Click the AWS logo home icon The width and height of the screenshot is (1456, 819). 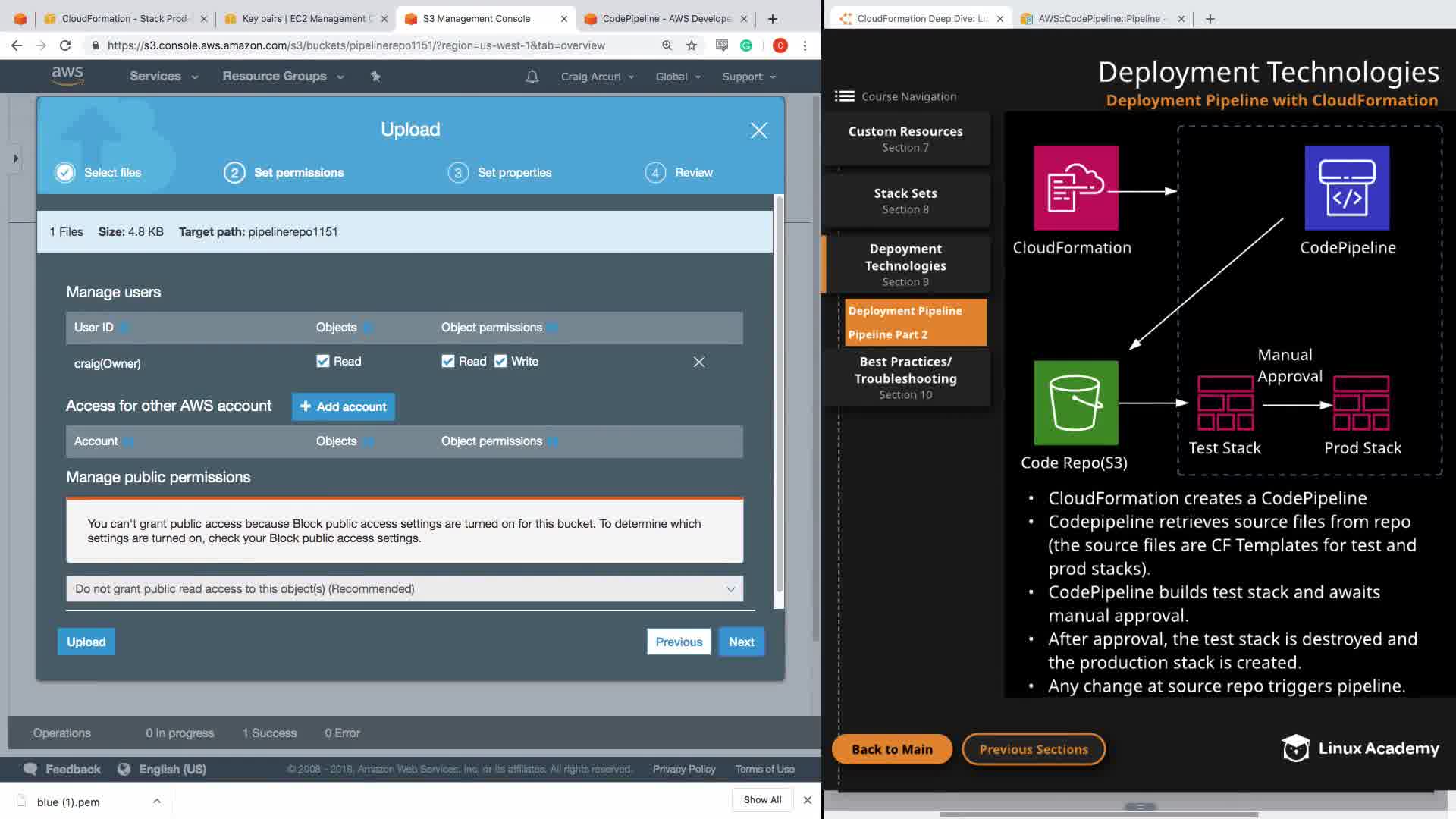pyautogui.click(x=67, y=75)
